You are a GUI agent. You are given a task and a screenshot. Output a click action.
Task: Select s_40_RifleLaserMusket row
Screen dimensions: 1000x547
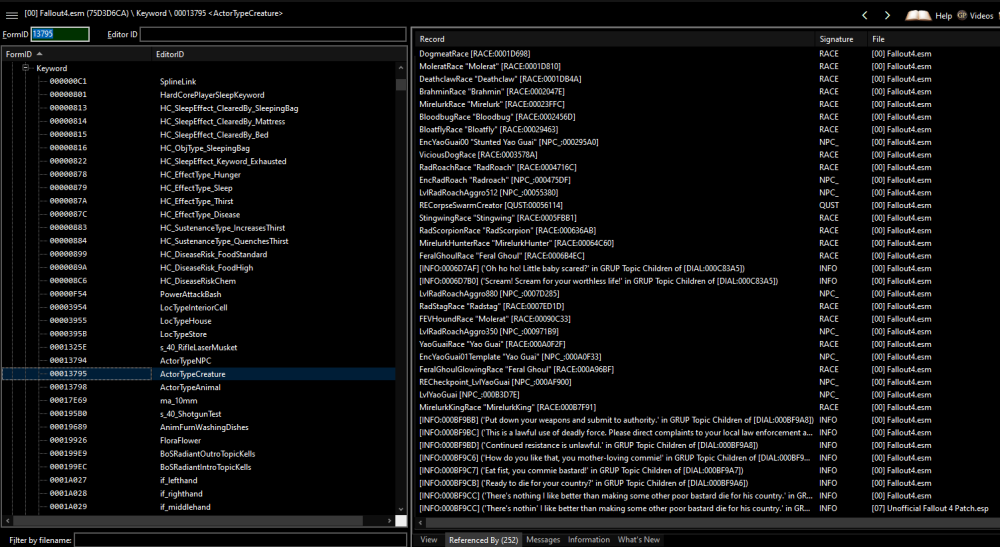pyautogui.click(x=199, y=347)
